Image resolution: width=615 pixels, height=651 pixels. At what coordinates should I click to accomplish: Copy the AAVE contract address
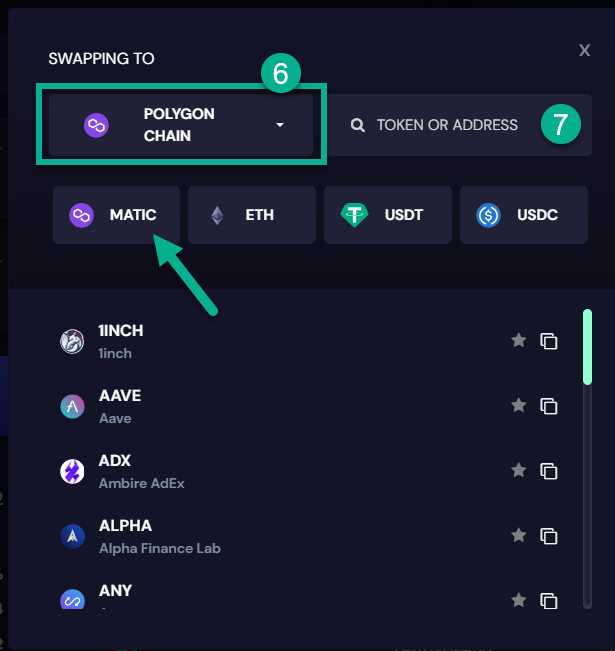pyautogui.click(x=549, y=406)
